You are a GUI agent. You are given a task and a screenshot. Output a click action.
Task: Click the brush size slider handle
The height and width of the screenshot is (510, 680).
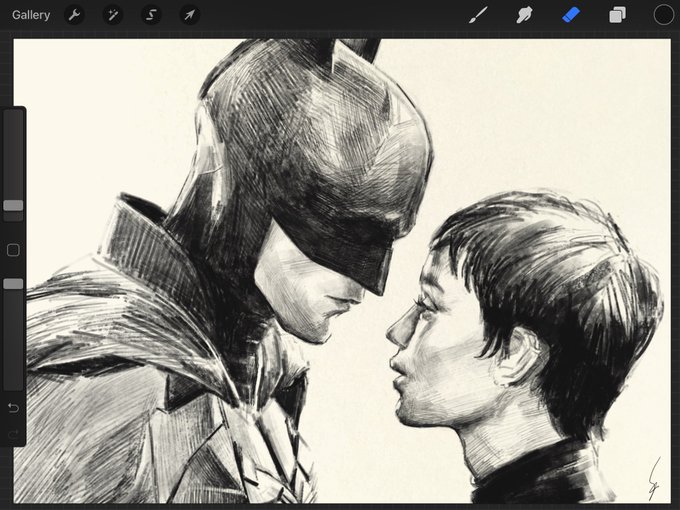coord(13,206)
